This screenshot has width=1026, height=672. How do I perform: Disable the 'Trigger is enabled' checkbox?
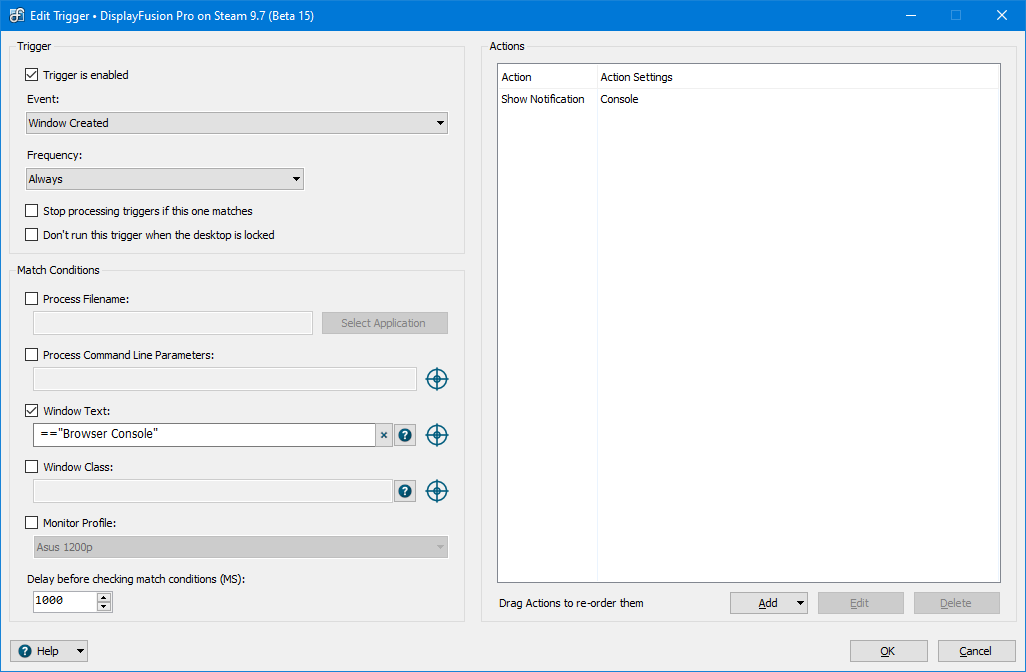(x=32, y=75)
